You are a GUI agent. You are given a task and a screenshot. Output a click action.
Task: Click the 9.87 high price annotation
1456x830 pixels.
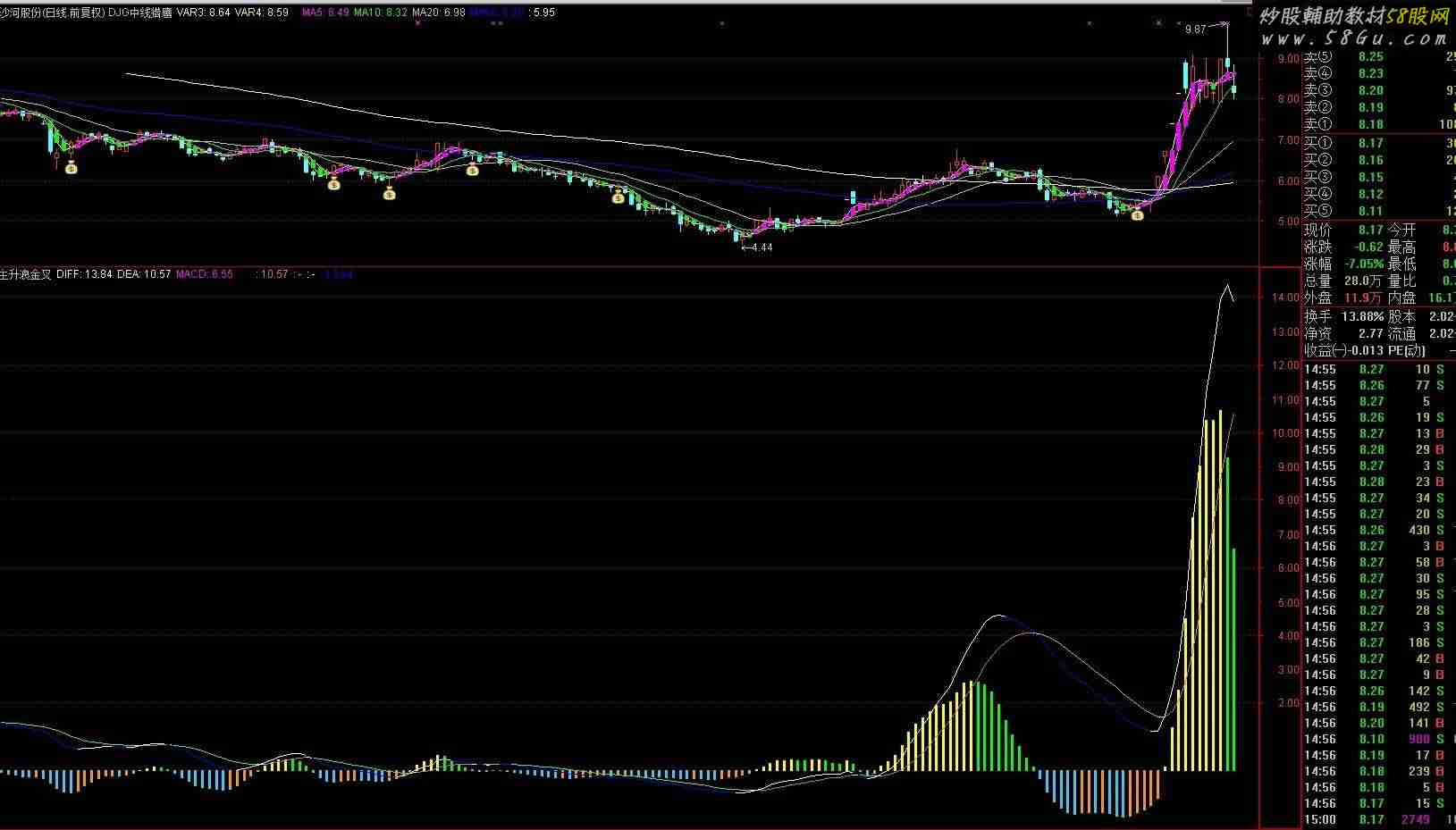click(1196, 29)
